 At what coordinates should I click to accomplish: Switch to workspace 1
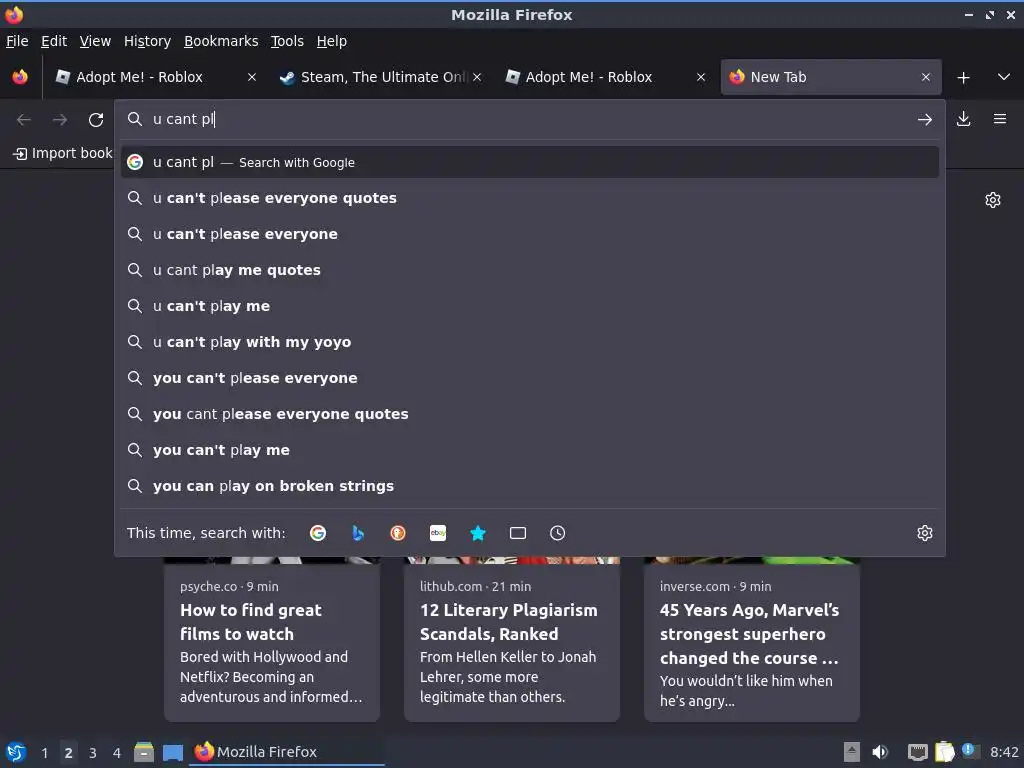point(44,753)
